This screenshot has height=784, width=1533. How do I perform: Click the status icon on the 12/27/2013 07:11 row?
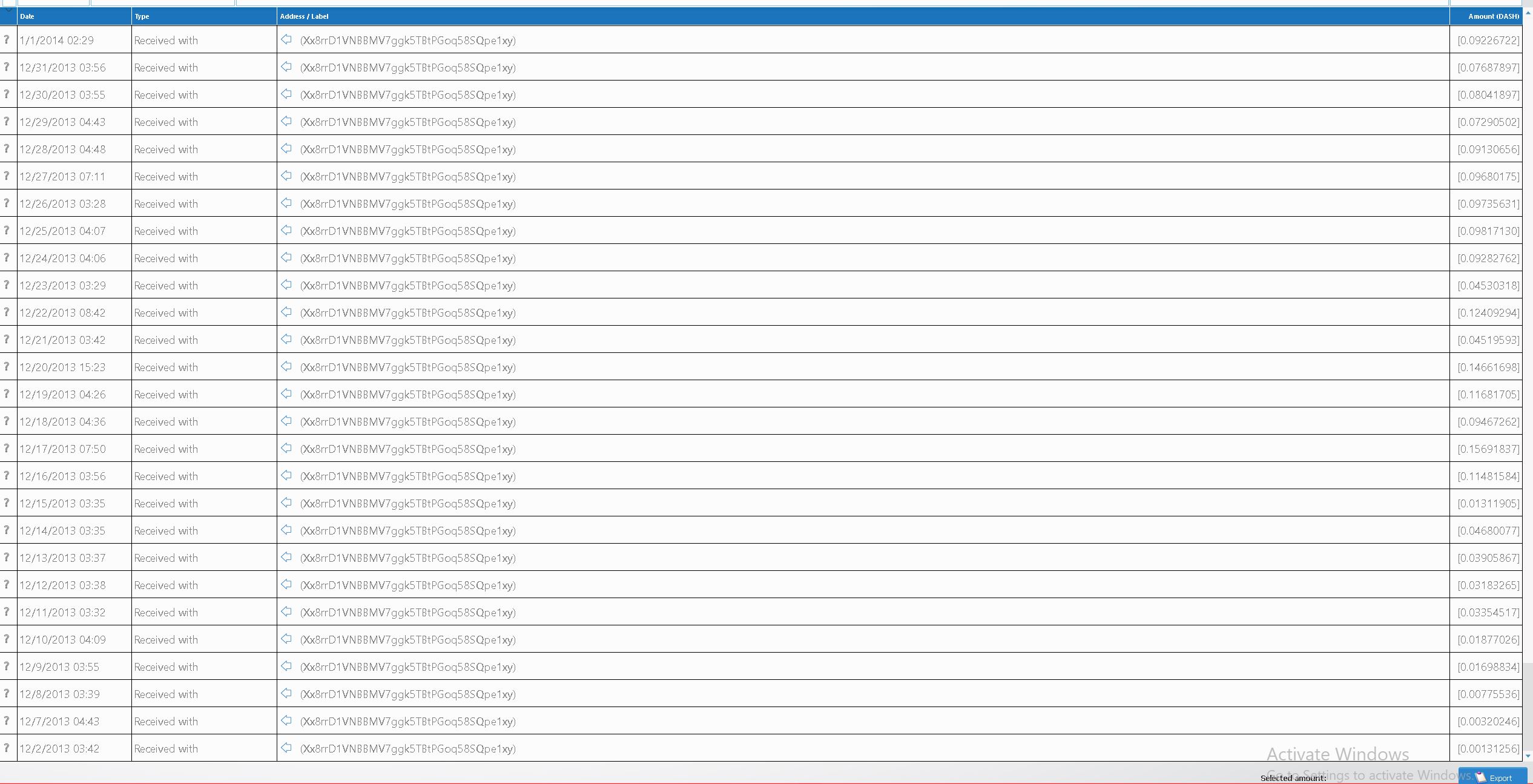point(7,176)
